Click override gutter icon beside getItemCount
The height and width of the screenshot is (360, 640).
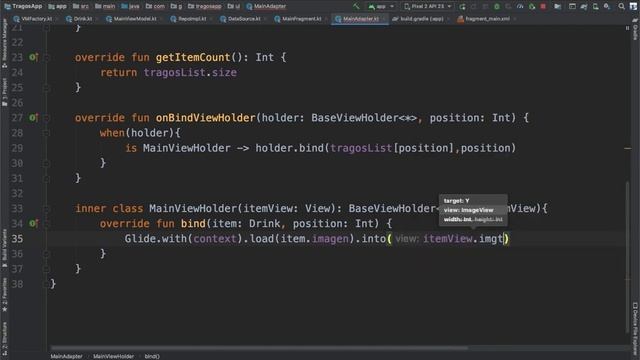(x=33, y=57)
